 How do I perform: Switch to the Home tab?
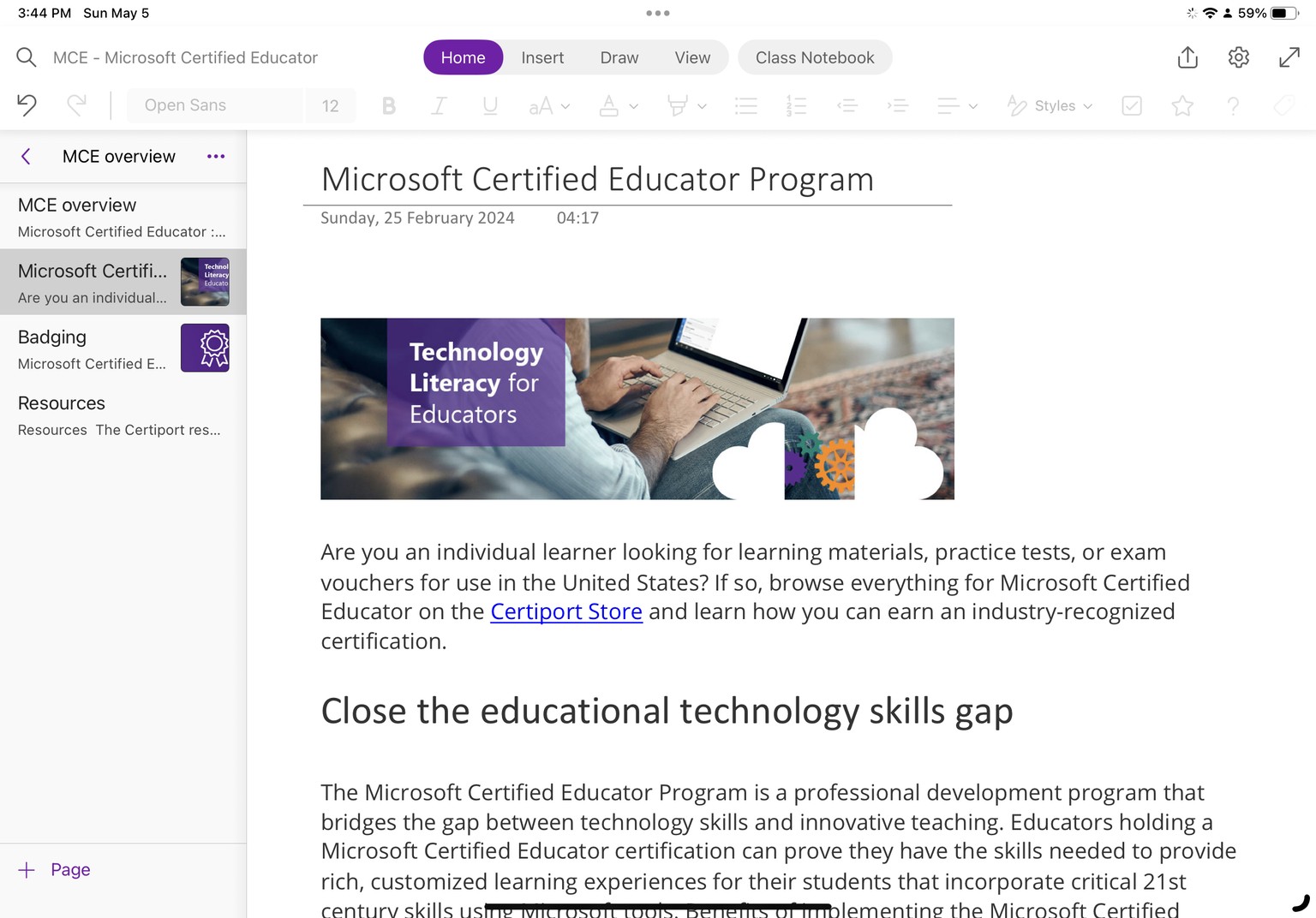(463, 57)
